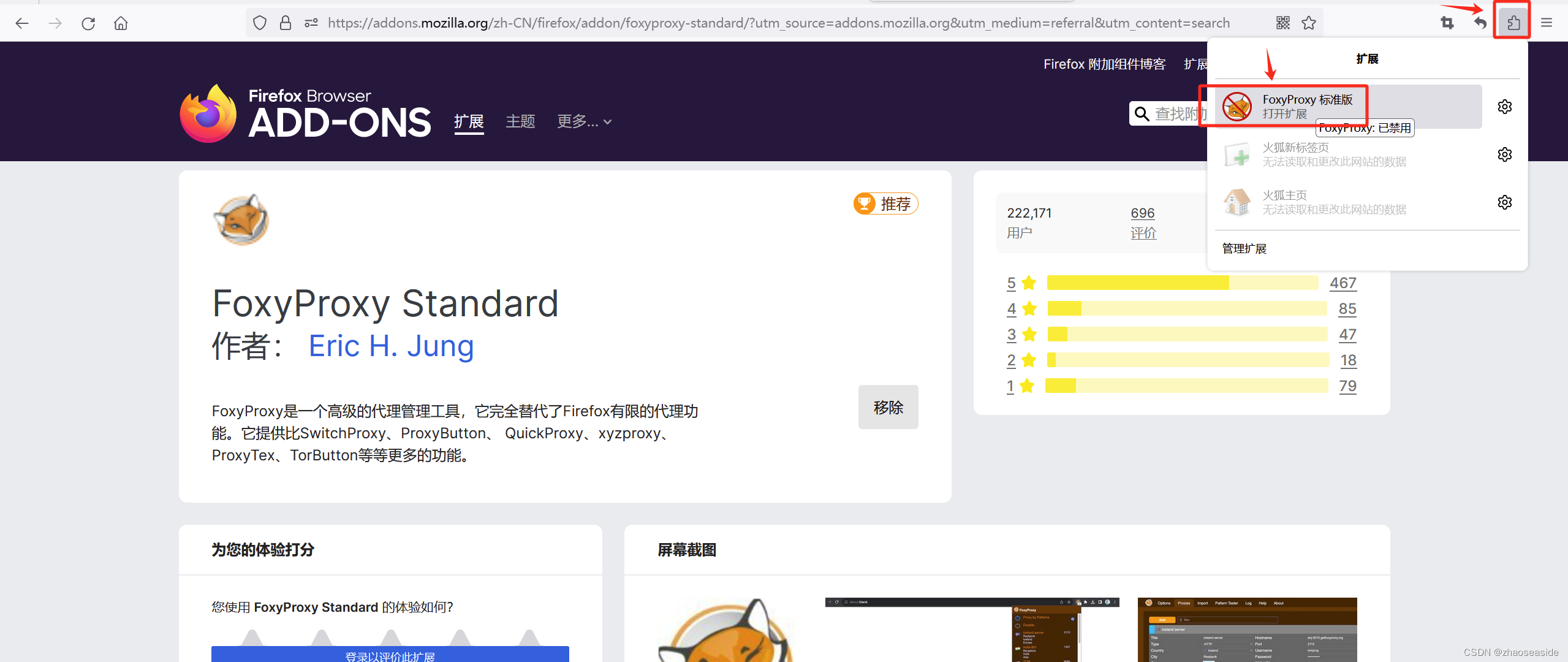The image size is (1568, 662).
Task: Open settings gear for 火狐主页
Action: point(1504,202)
